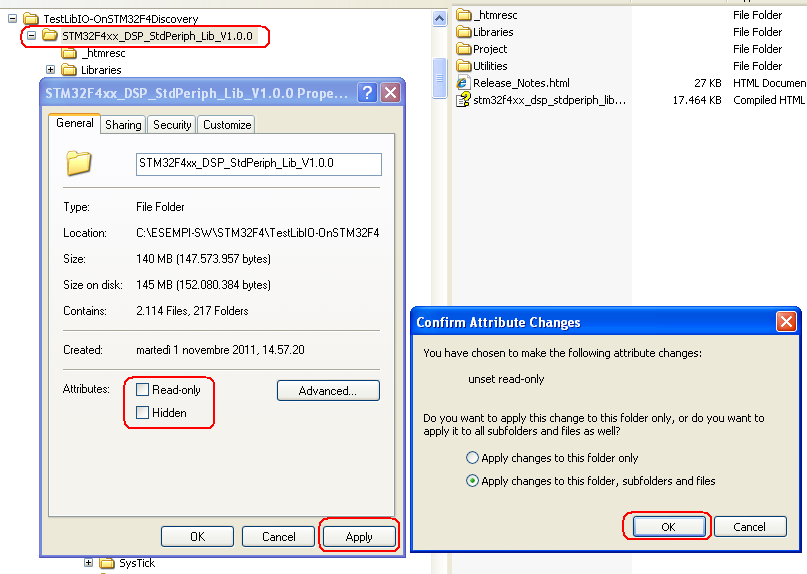
Task: Collapse the TestLibIO-OnSTM32F4Discovery tree node
Action: (x=12, y=19)
